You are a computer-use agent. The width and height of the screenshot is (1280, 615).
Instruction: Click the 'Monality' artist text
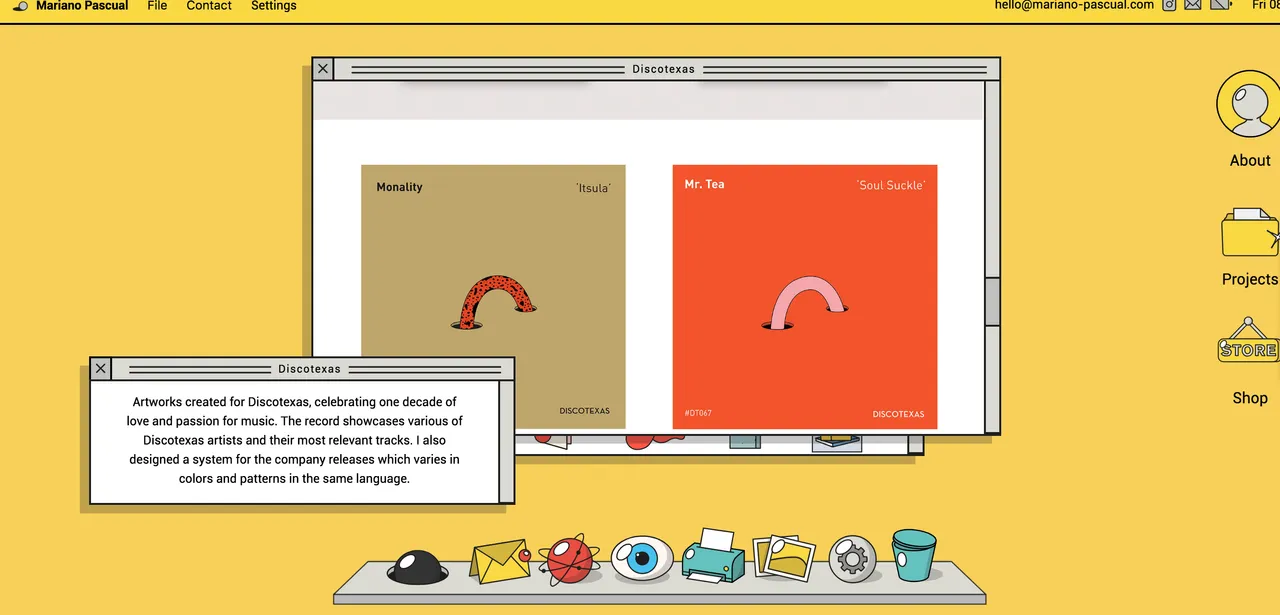(399, 187)
